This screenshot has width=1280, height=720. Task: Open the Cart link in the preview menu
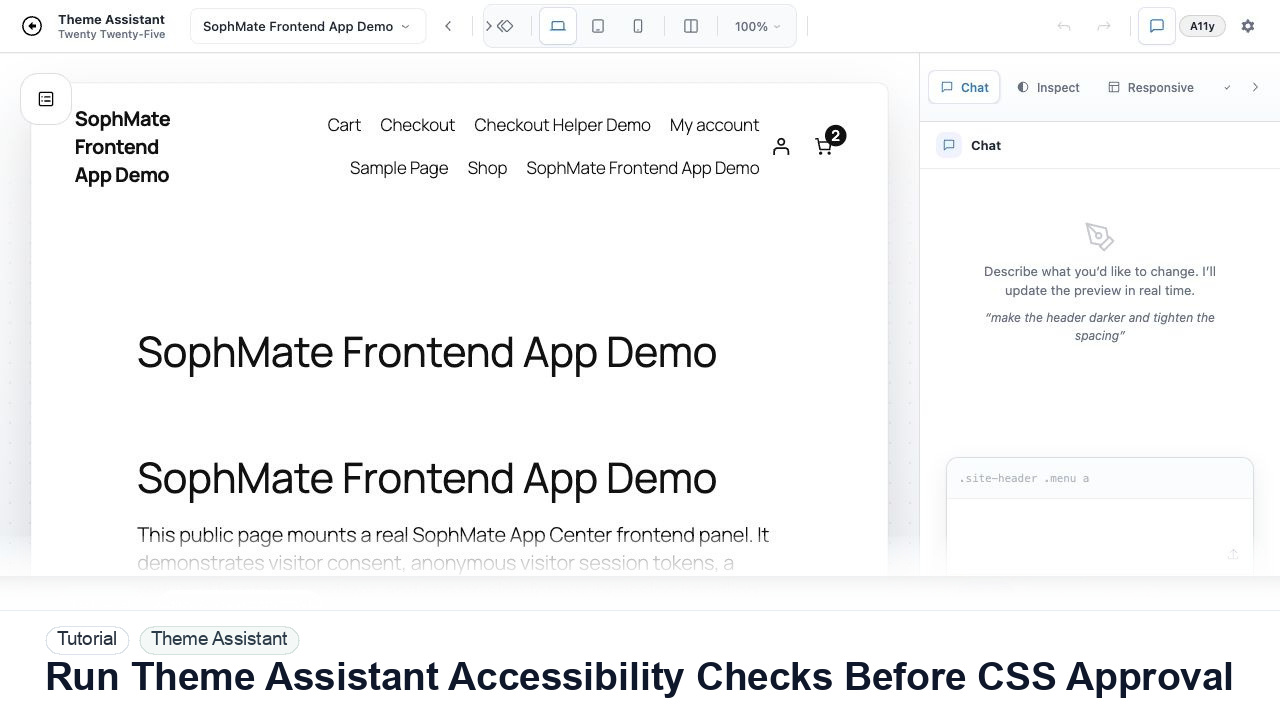point(344,125)
